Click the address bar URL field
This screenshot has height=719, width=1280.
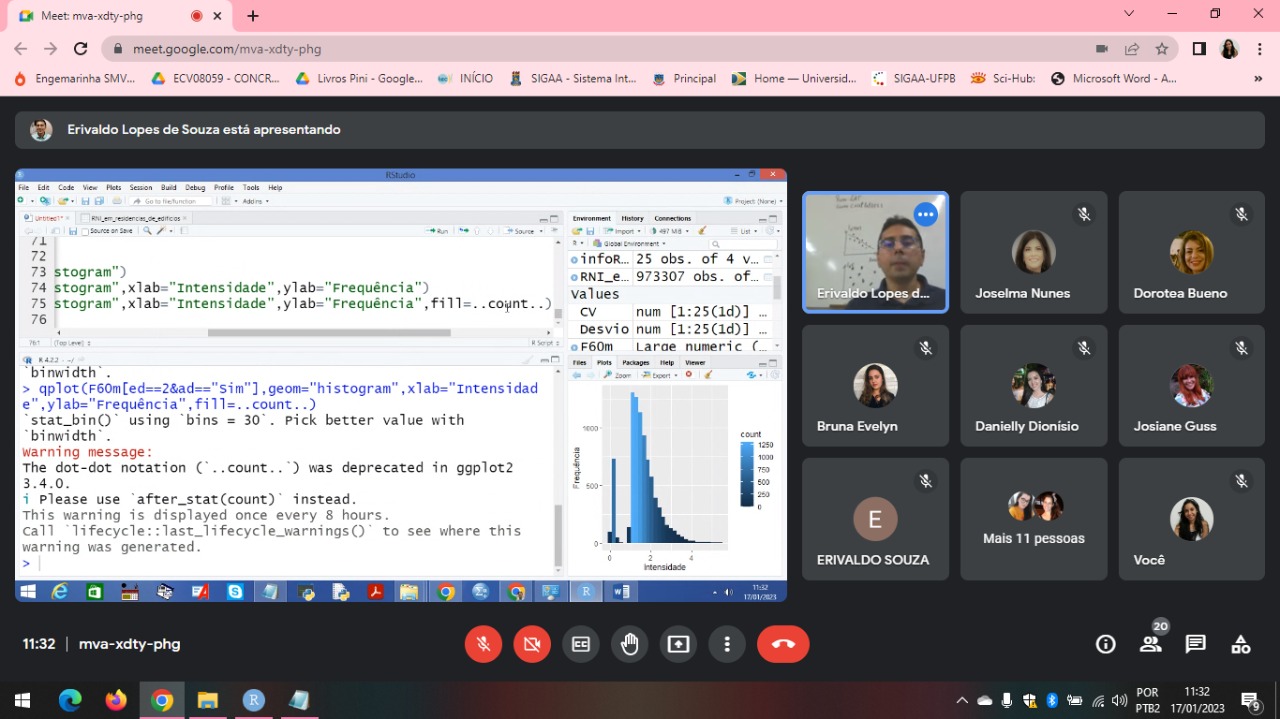pyautogui.click(x=600, y=49)
